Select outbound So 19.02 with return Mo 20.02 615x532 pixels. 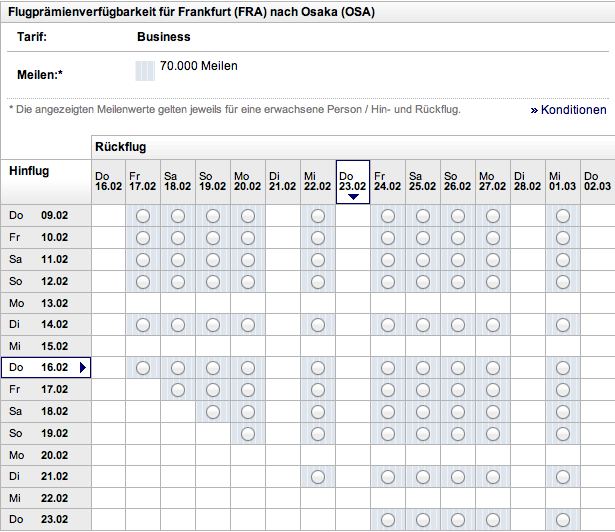click(x=248, y=433)
